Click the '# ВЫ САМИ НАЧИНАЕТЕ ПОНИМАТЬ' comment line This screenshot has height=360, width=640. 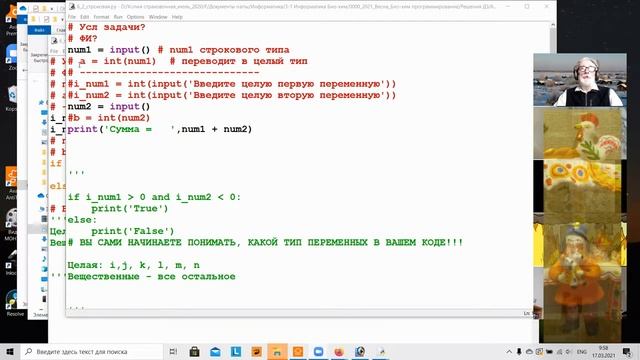(265, 242)
